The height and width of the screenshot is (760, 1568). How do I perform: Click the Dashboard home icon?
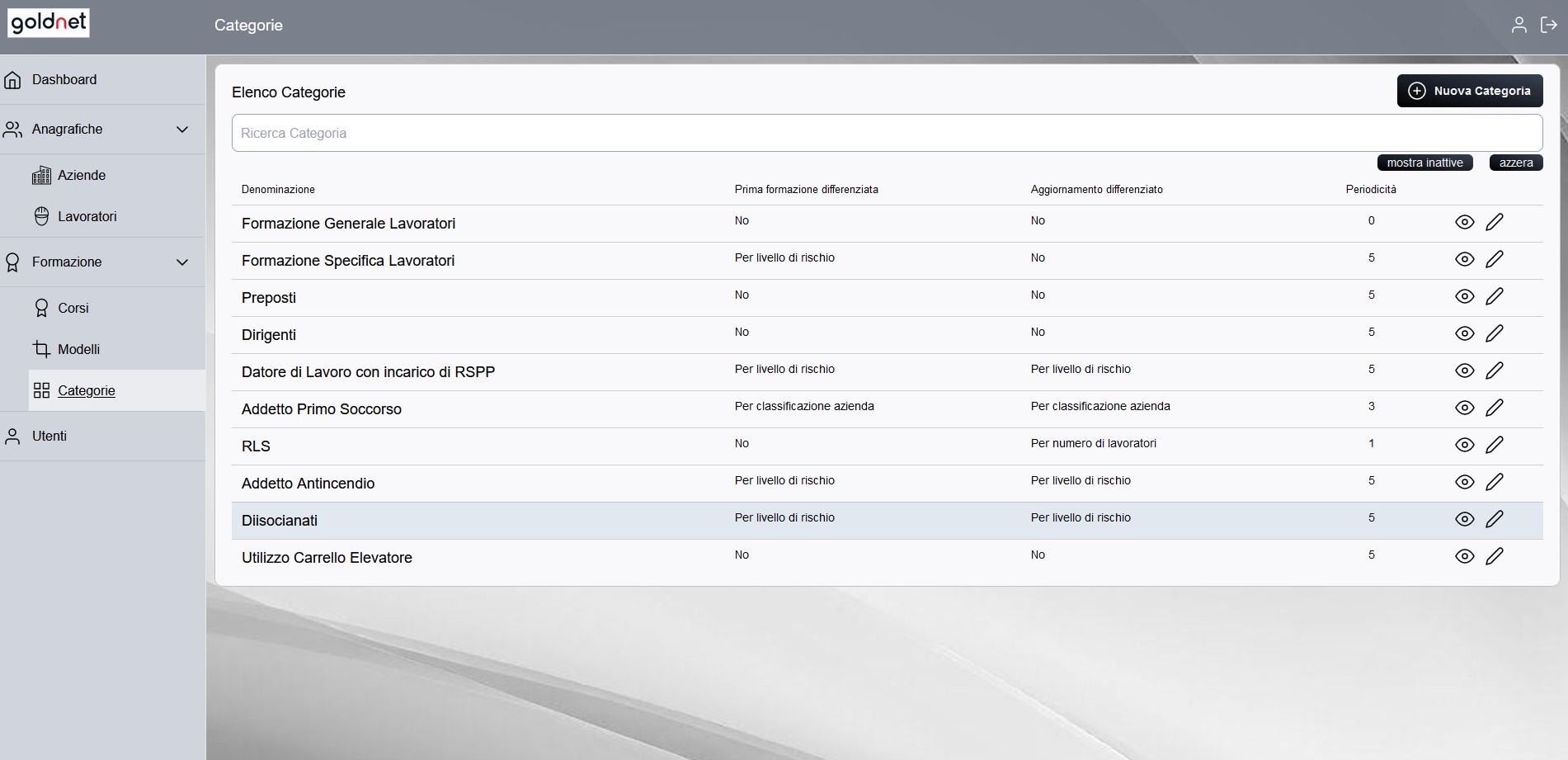click(12, 80)
